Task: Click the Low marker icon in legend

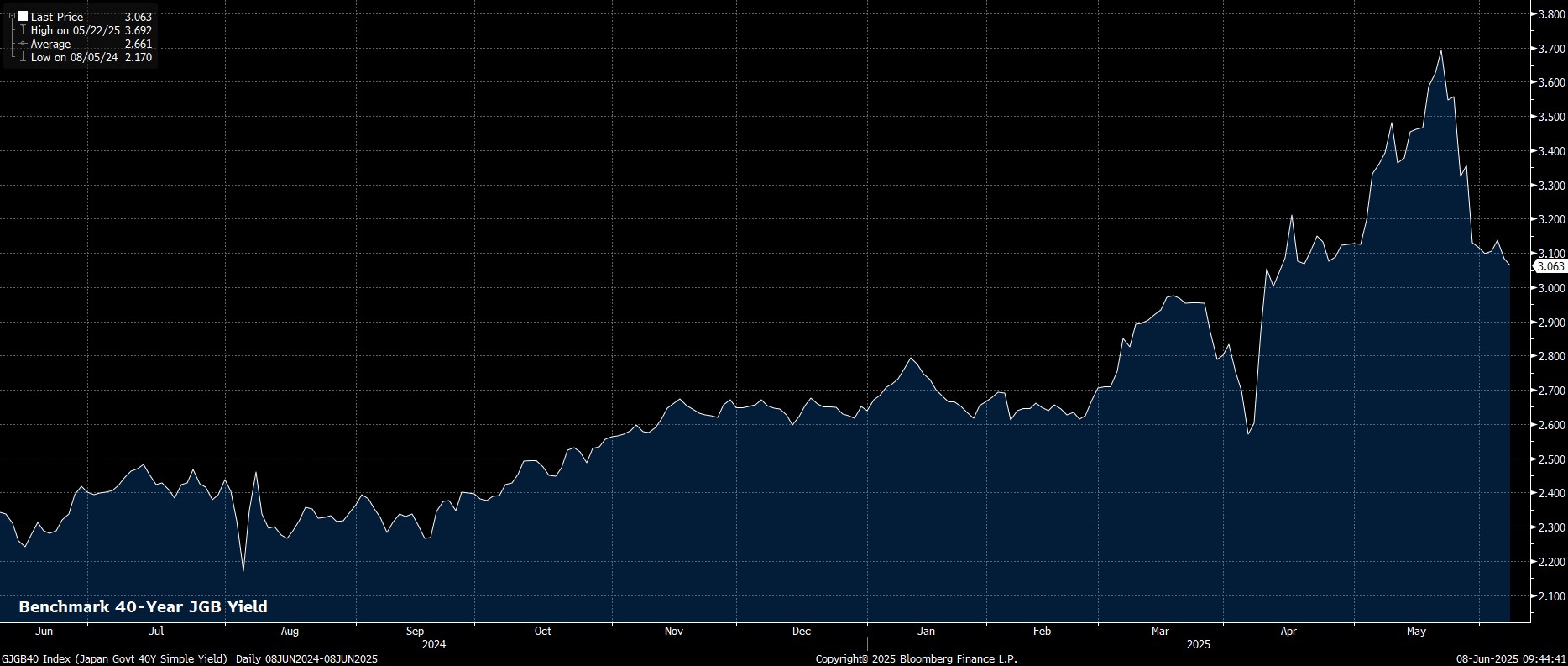Action: pyautogui.click(x=23, y=57)
